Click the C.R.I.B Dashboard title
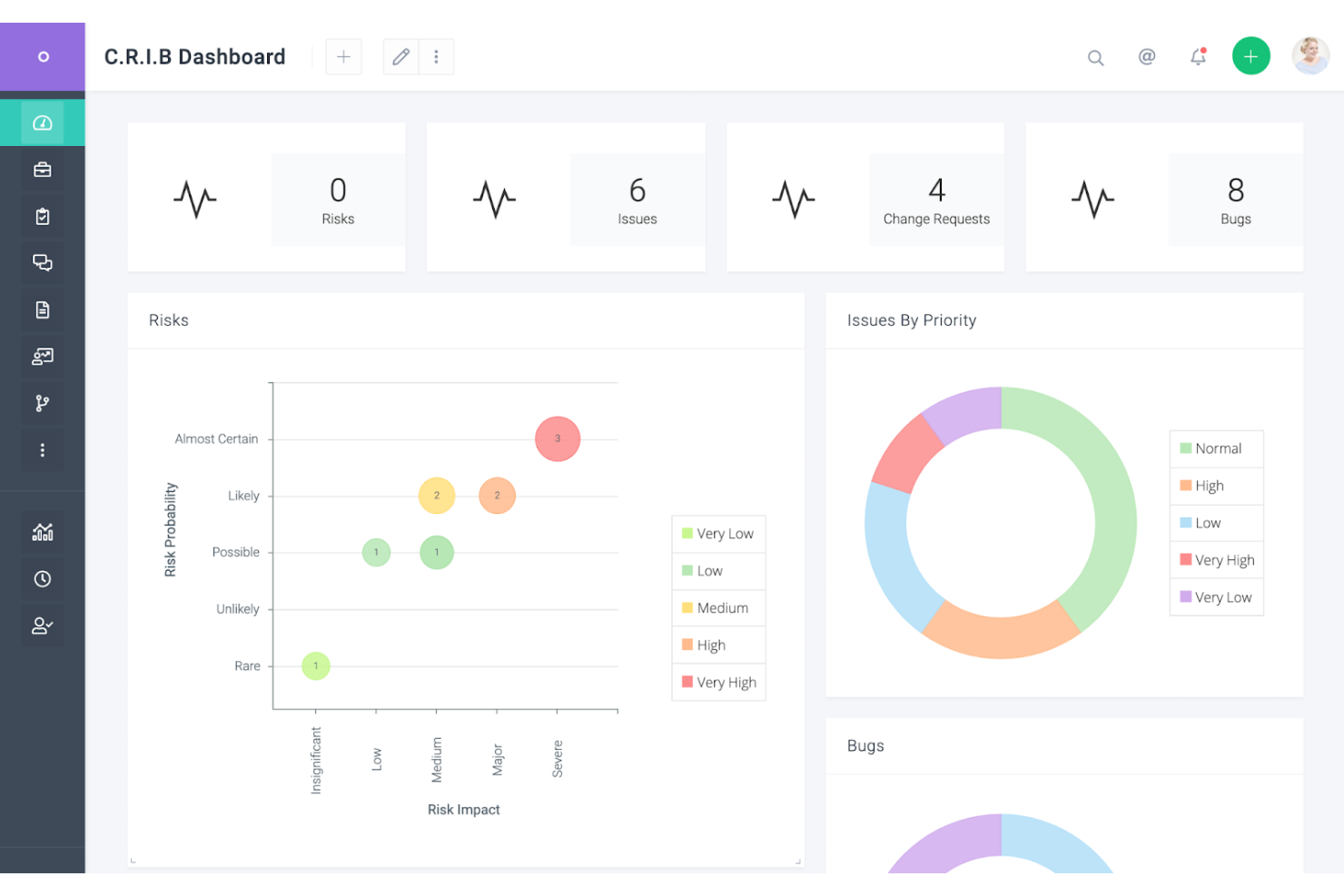 (x=194, y=57)
